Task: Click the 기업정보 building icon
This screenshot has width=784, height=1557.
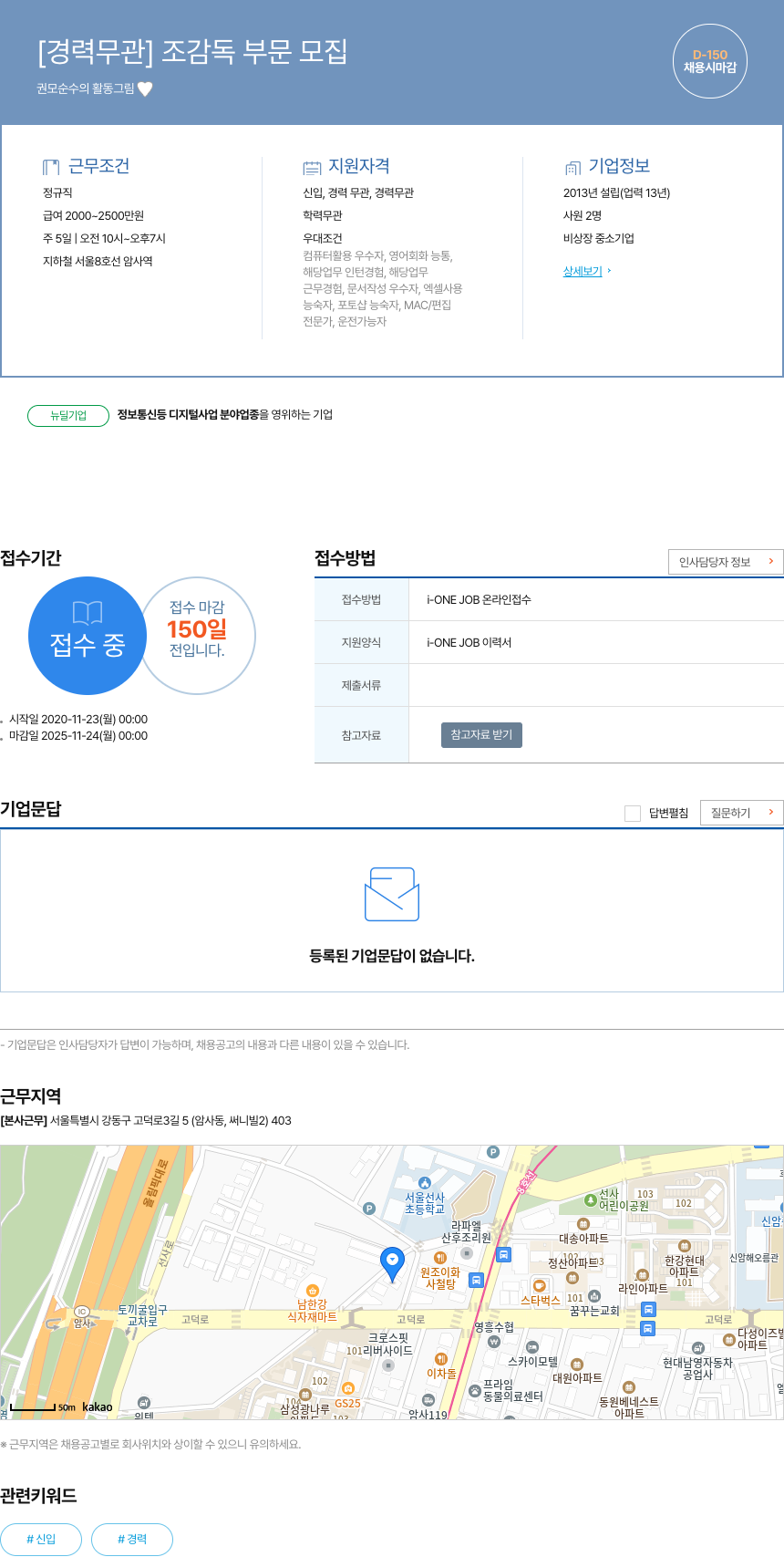Action: pyautogui.click(x=573, y=168)
